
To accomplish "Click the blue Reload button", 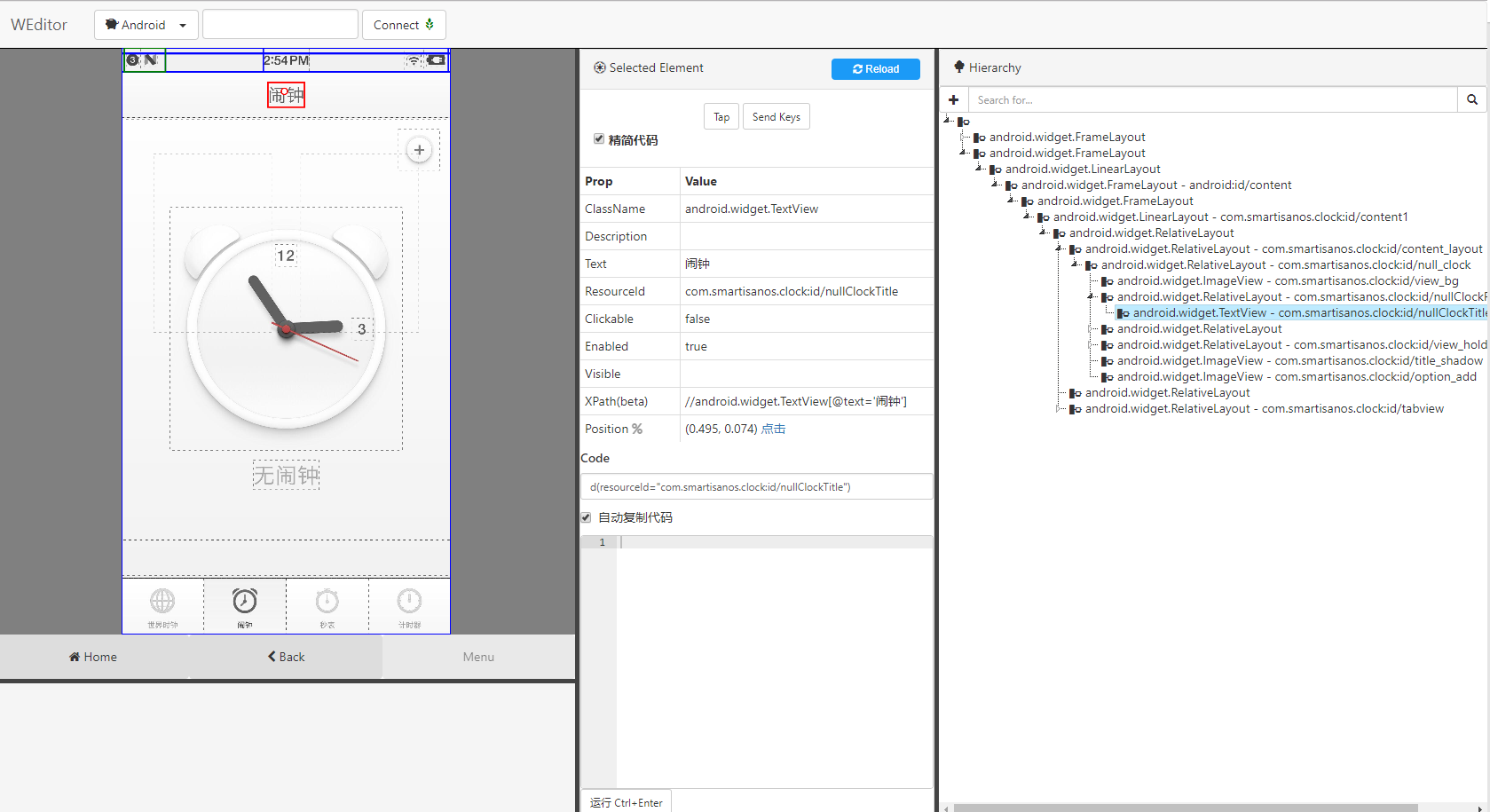I will coord(875,68).
